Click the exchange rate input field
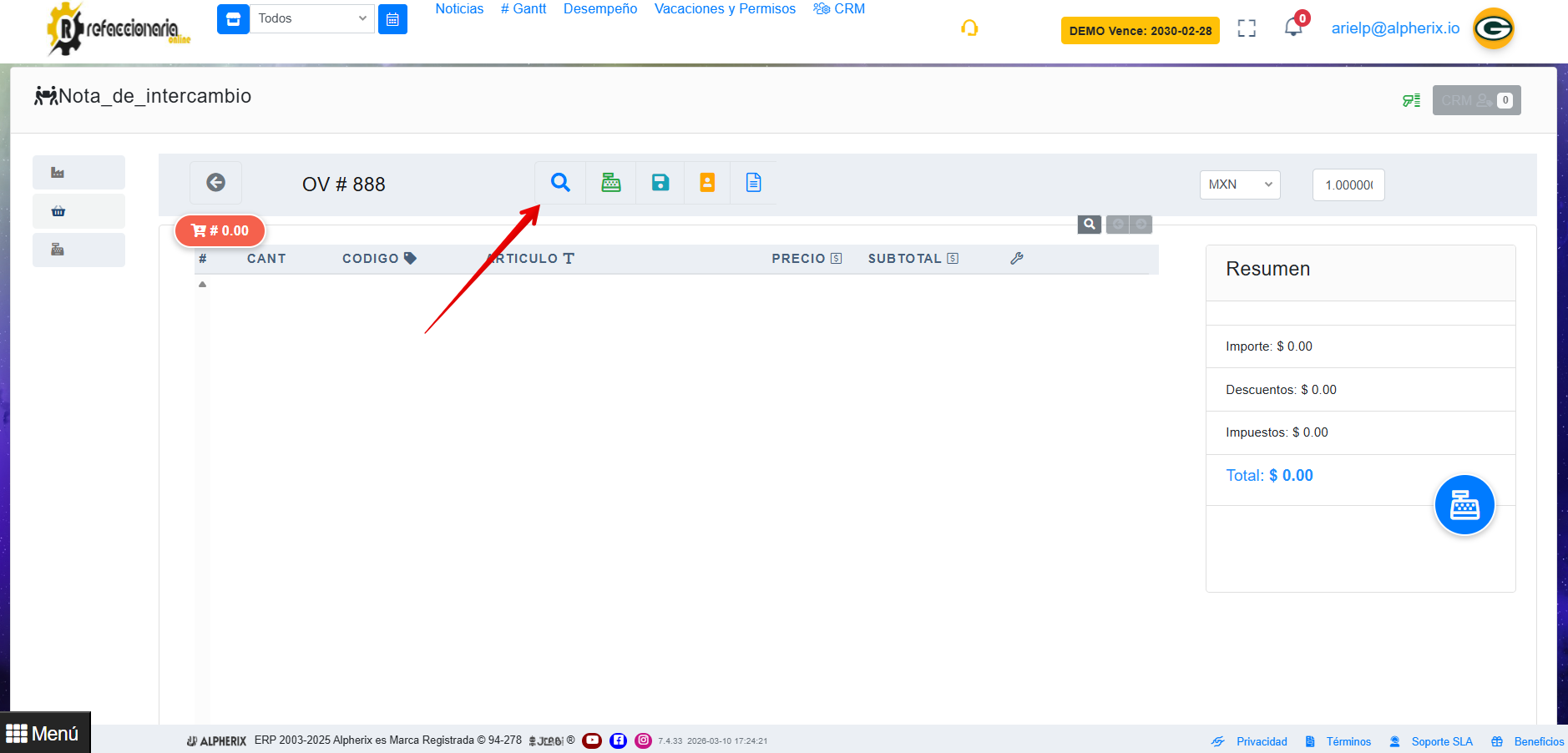 [1348, 185]
